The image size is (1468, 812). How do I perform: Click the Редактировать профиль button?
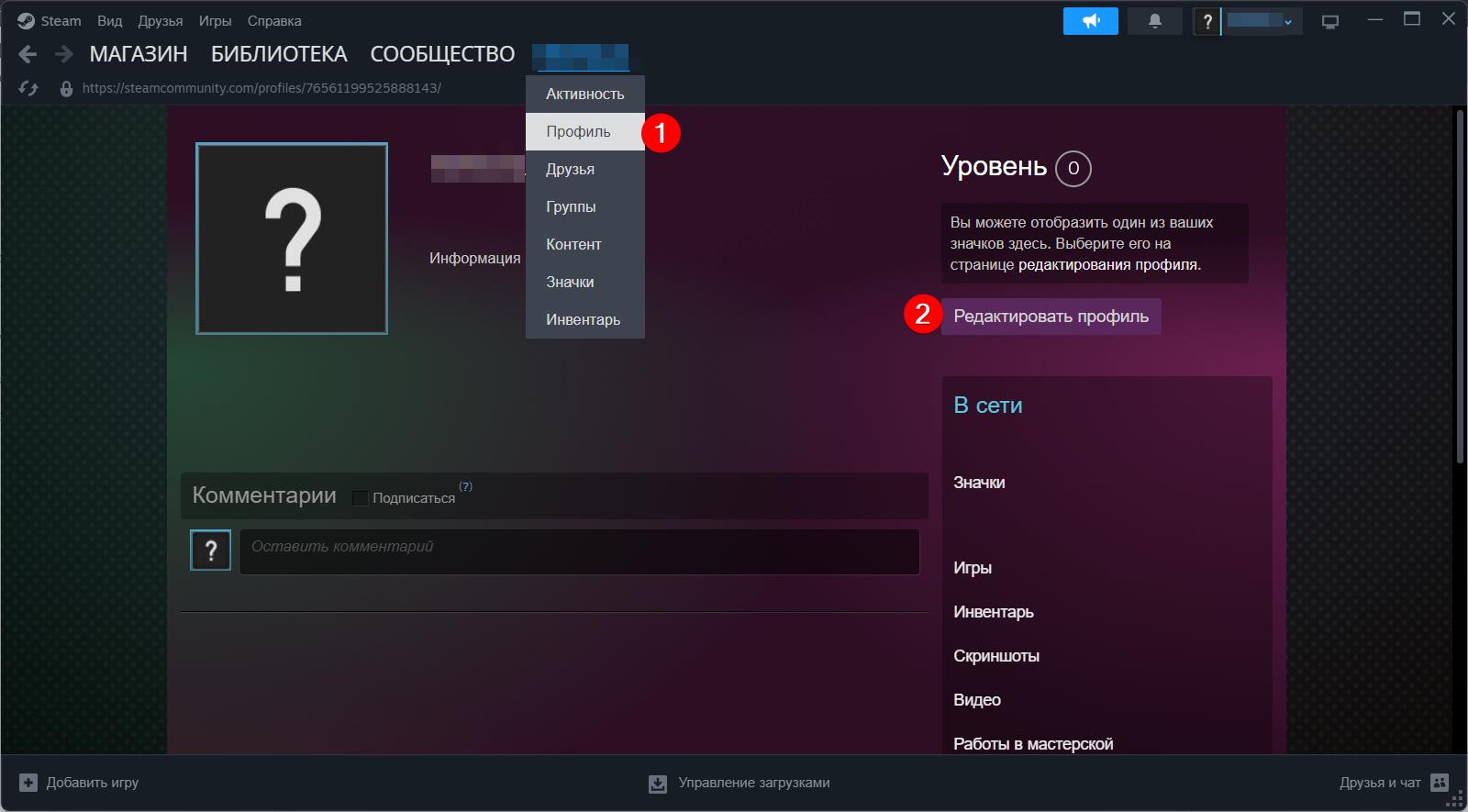[x=1051, y=317]
